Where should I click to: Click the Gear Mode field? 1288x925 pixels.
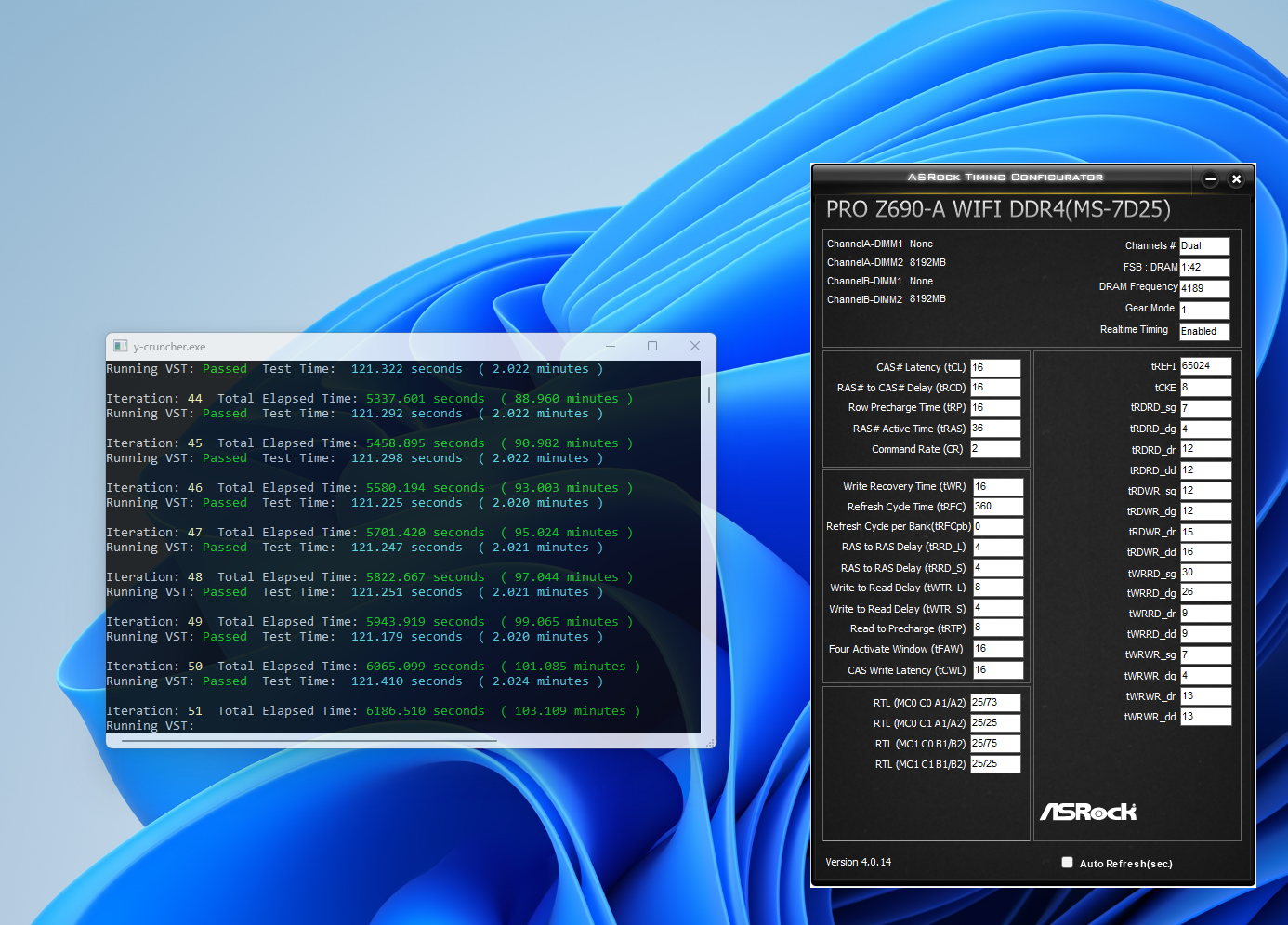click(1204, 311)
